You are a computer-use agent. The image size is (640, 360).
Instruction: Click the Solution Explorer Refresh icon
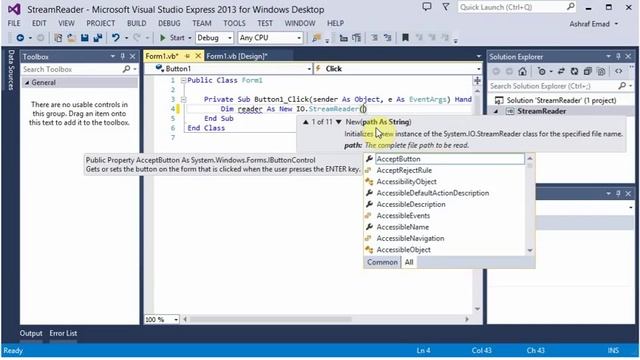coord(574,72)
